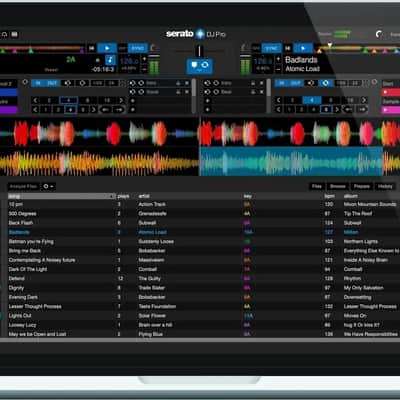Select the song row 'Lights Out'

[200, 316]
